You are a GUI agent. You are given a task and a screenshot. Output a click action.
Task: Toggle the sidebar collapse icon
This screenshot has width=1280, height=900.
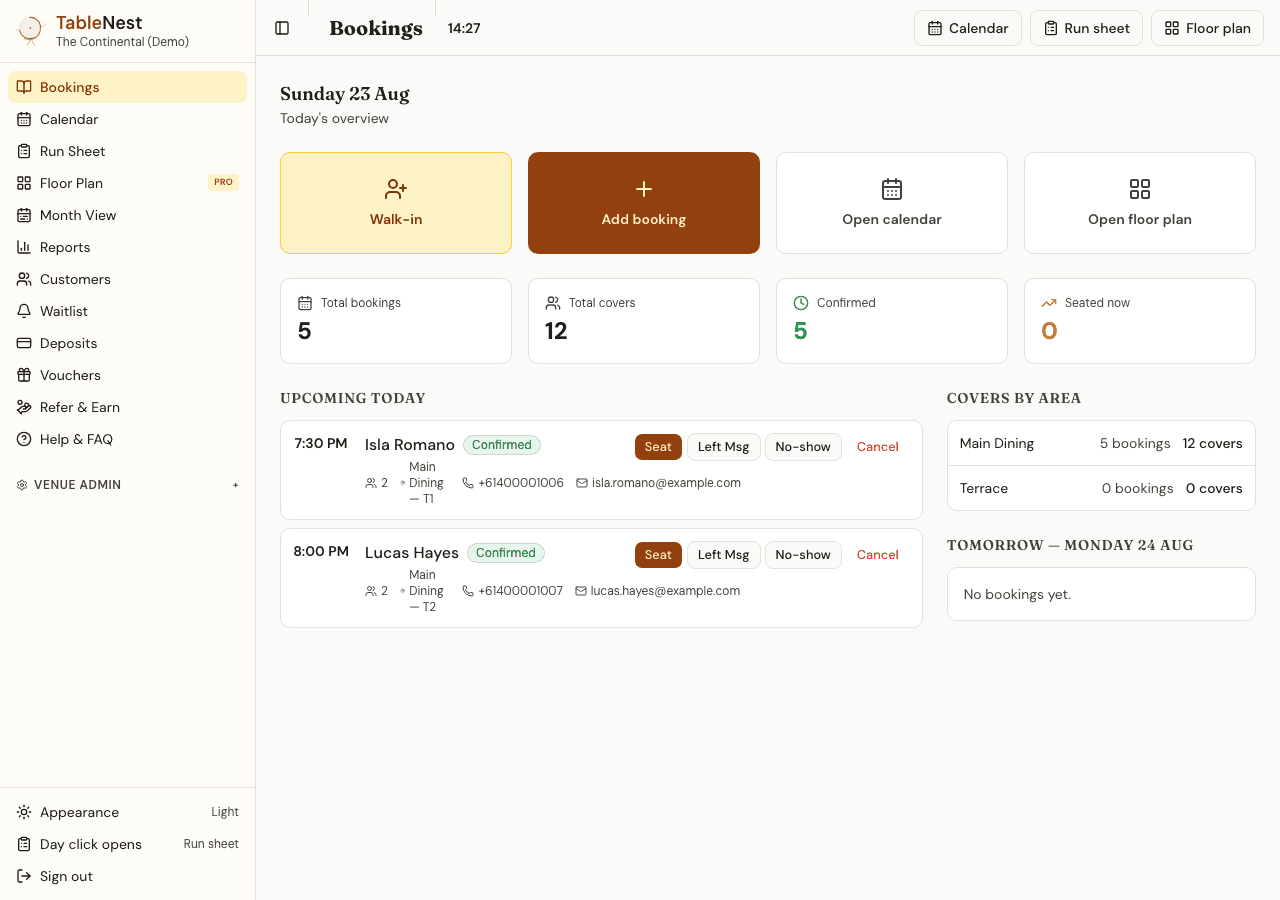tap(282, 28)
